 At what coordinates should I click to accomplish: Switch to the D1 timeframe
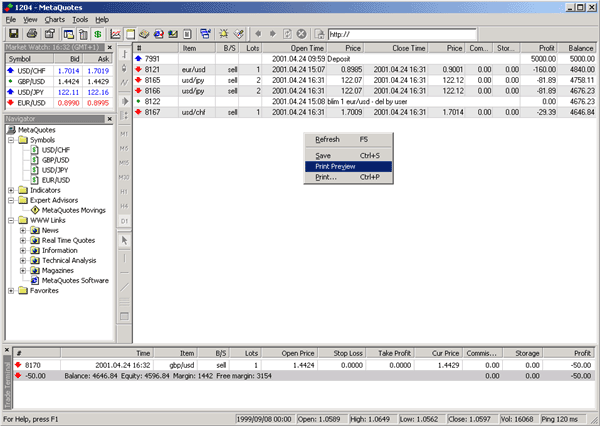(124, 221)
